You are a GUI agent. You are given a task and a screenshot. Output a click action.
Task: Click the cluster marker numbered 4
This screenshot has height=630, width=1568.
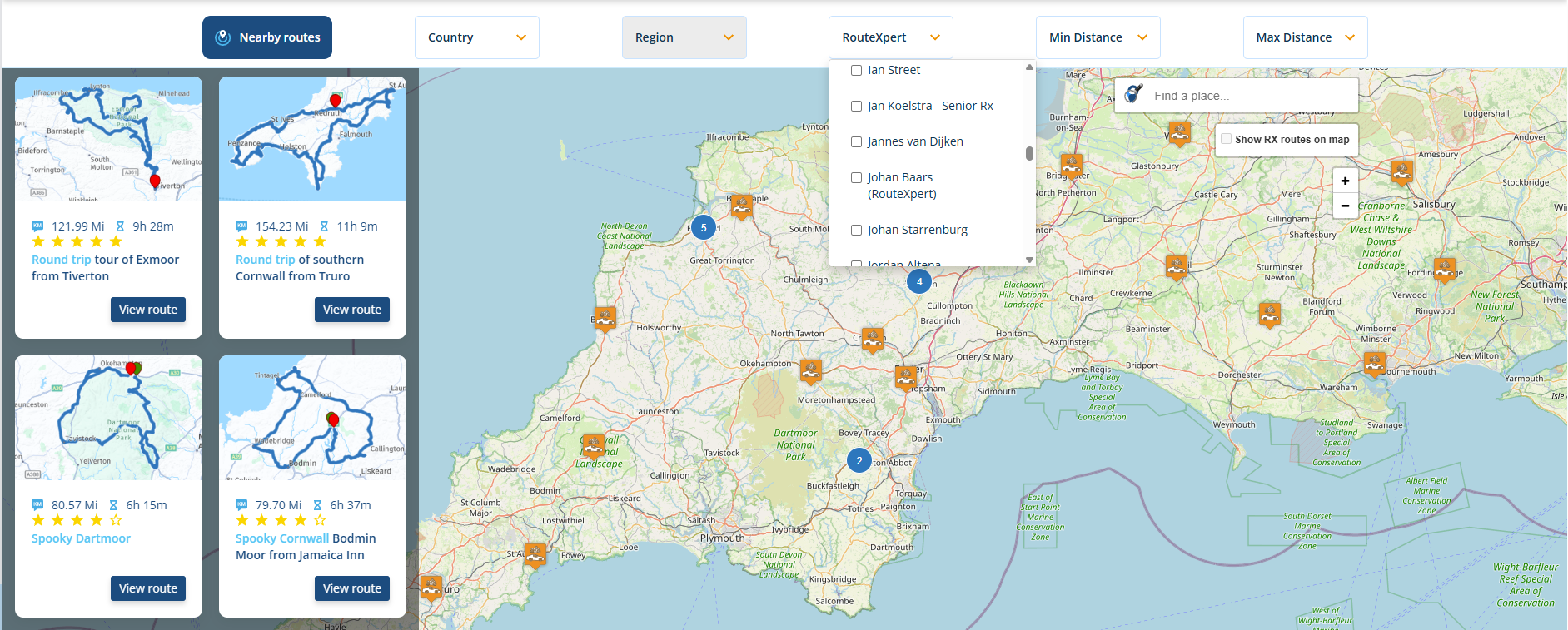[919, 281]
